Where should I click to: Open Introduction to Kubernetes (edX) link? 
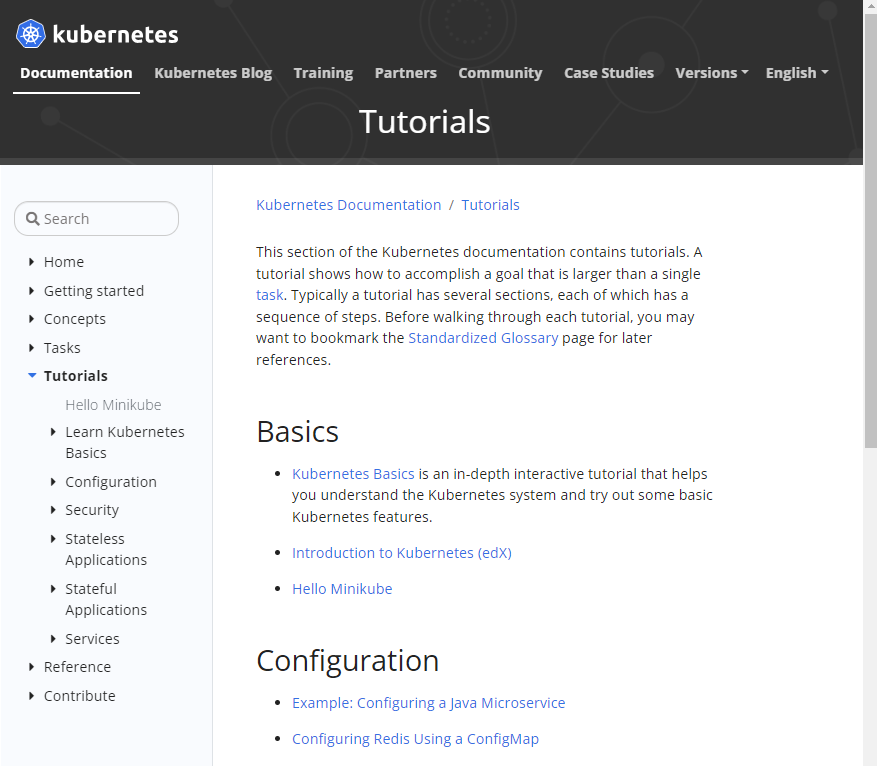[402, 553]
